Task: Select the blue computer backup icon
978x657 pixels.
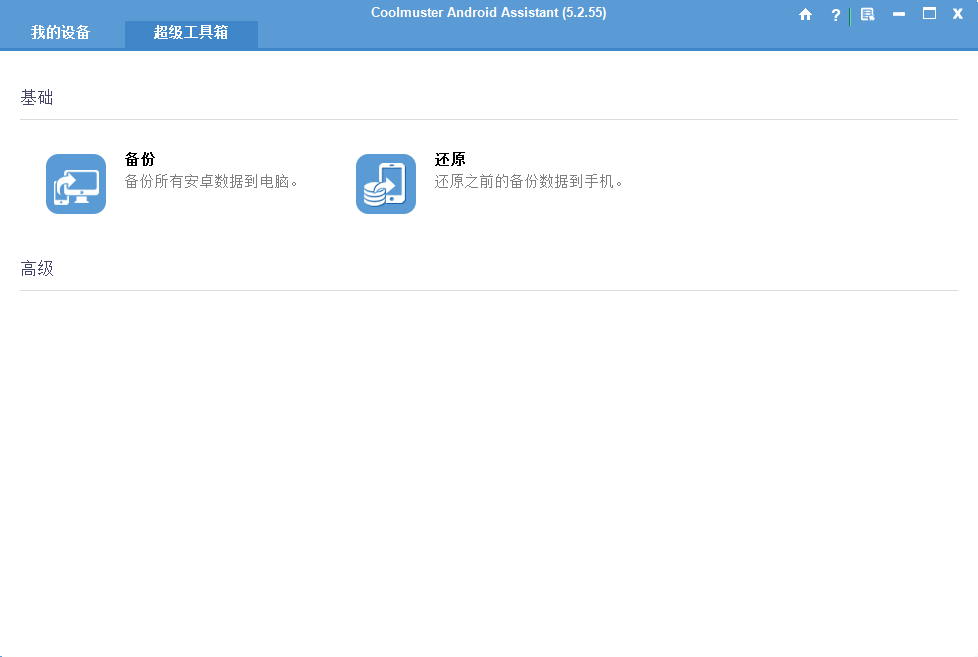Action: [x=75, y=184]
